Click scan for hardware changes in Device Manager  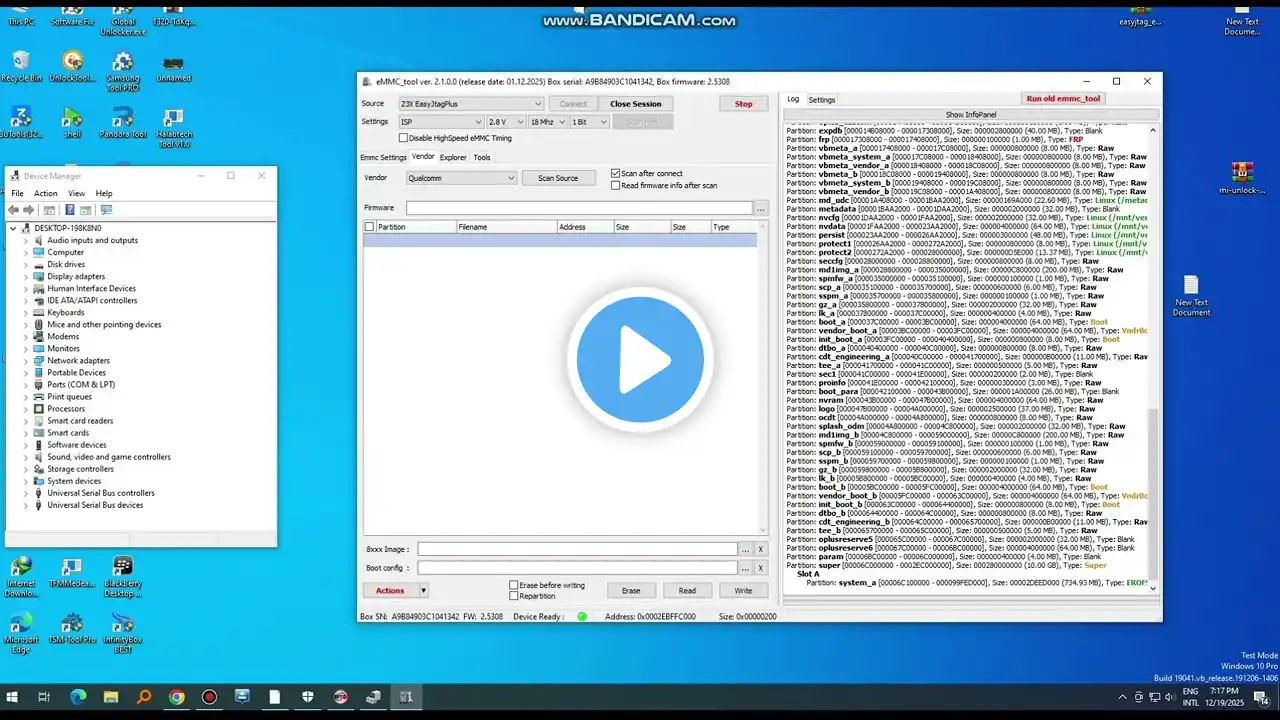[106, 210]
